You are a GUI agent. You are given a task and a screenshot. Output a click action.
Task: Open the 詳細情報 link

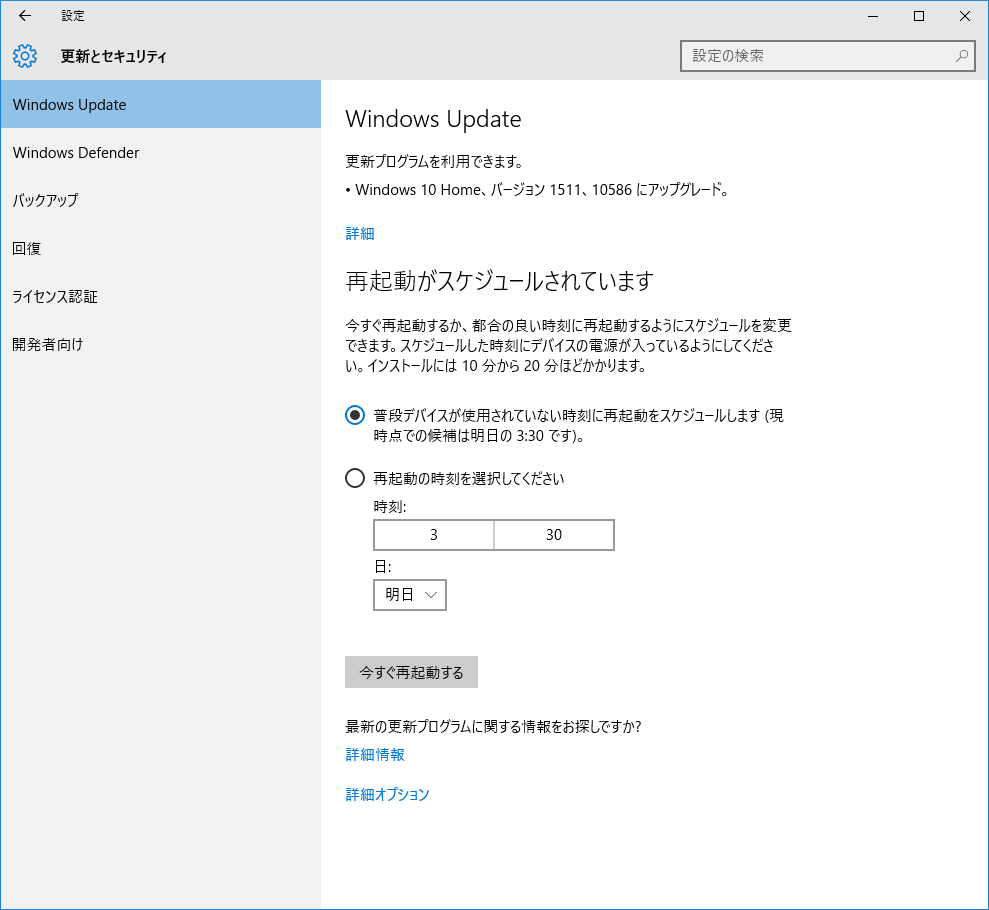tap(375, 755)
